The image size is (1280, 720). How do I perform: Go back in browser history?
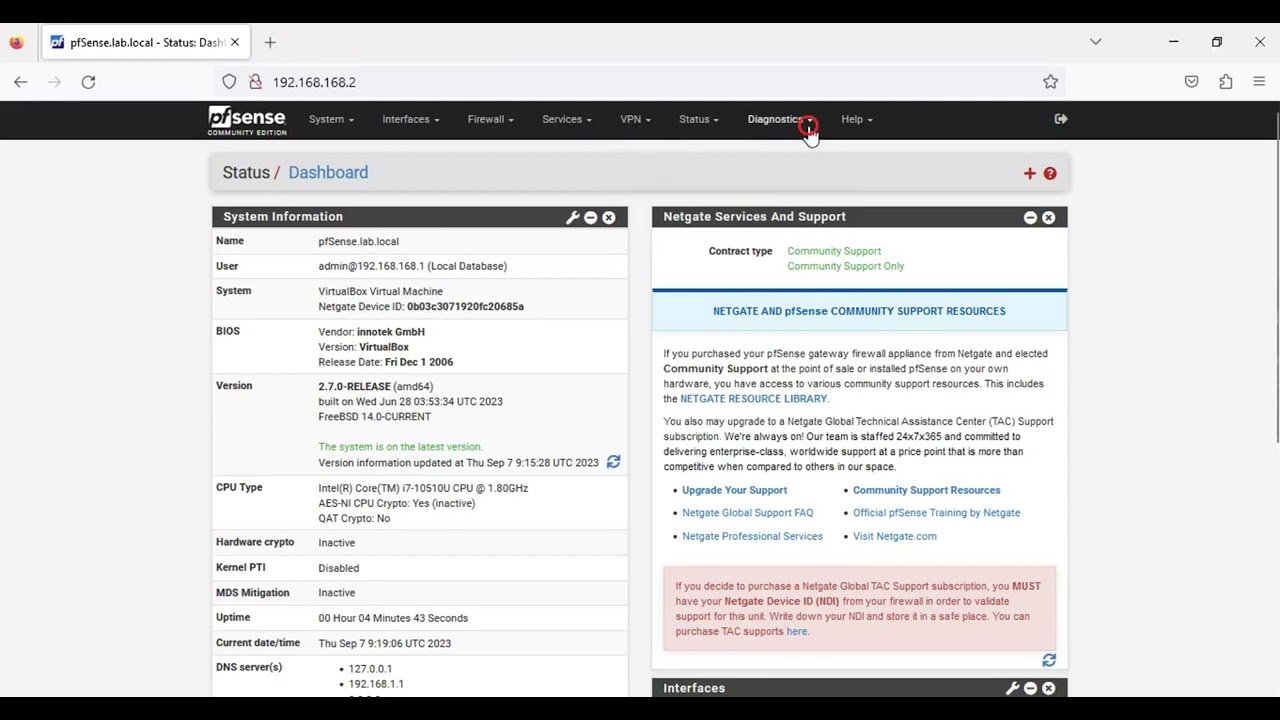click(x=21, y=82)
